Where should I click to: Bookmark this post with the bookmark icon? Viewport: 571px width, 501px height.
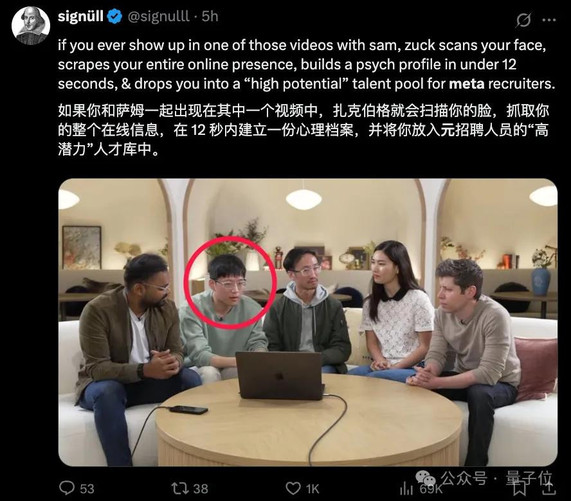(520, 488)
